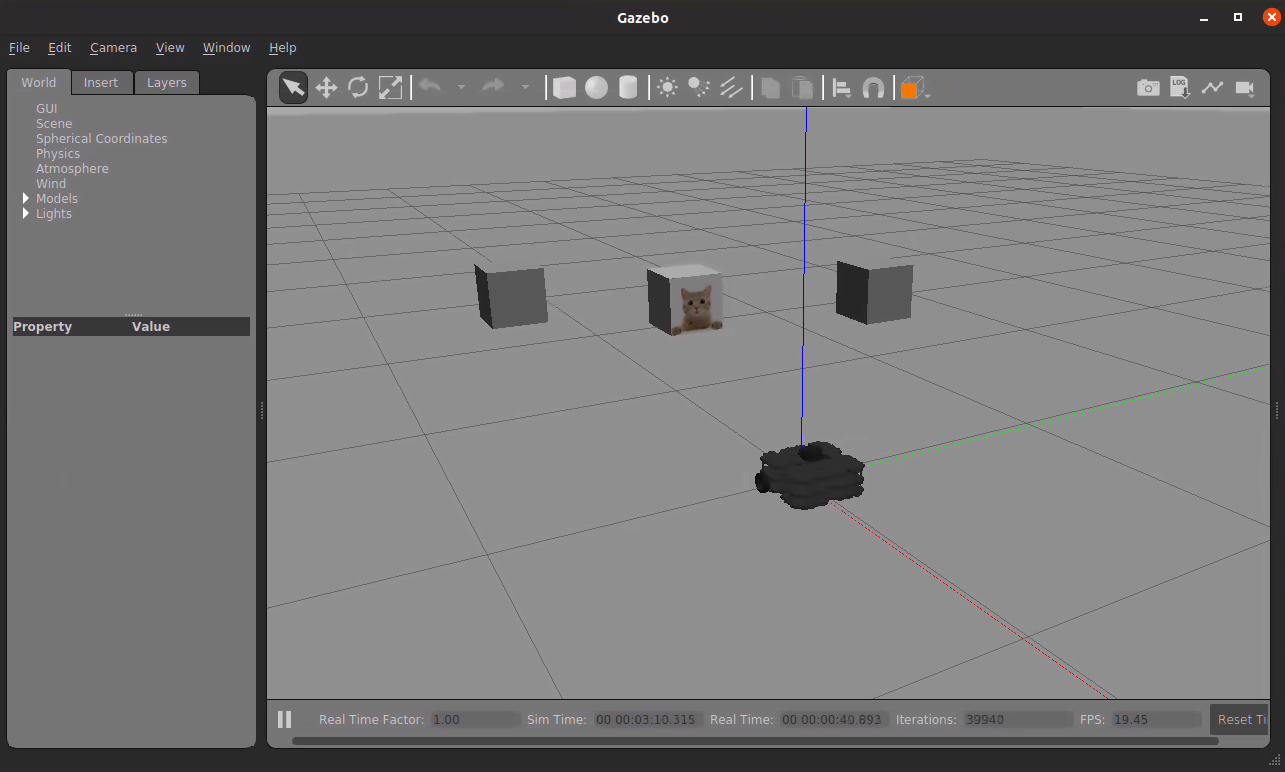The image size is (1285, 772).
Task: Select Physics in the World panel
Action: 58,153
